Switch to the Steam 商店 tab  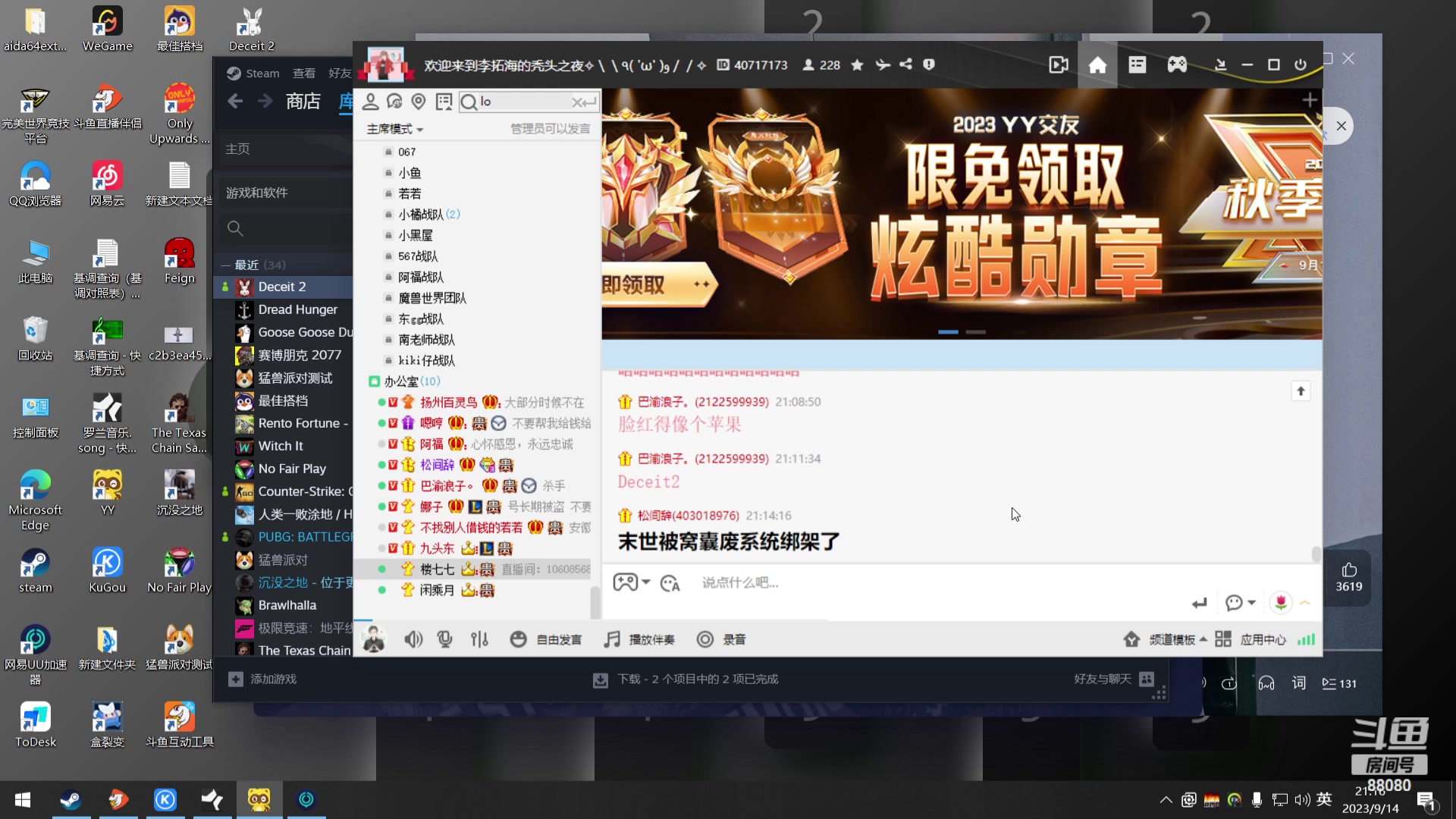click(x=304, y=101)
